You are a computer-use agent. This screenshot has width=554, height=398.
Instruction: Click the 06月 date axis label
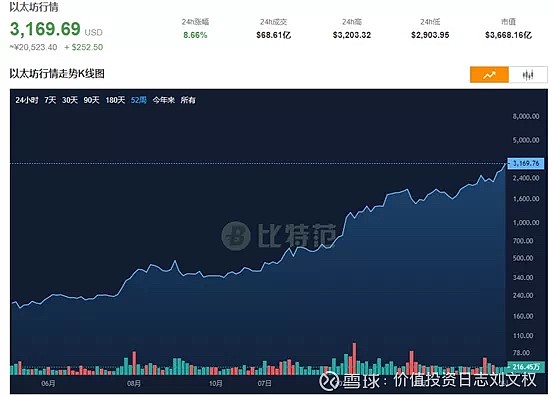coord(48,384)
